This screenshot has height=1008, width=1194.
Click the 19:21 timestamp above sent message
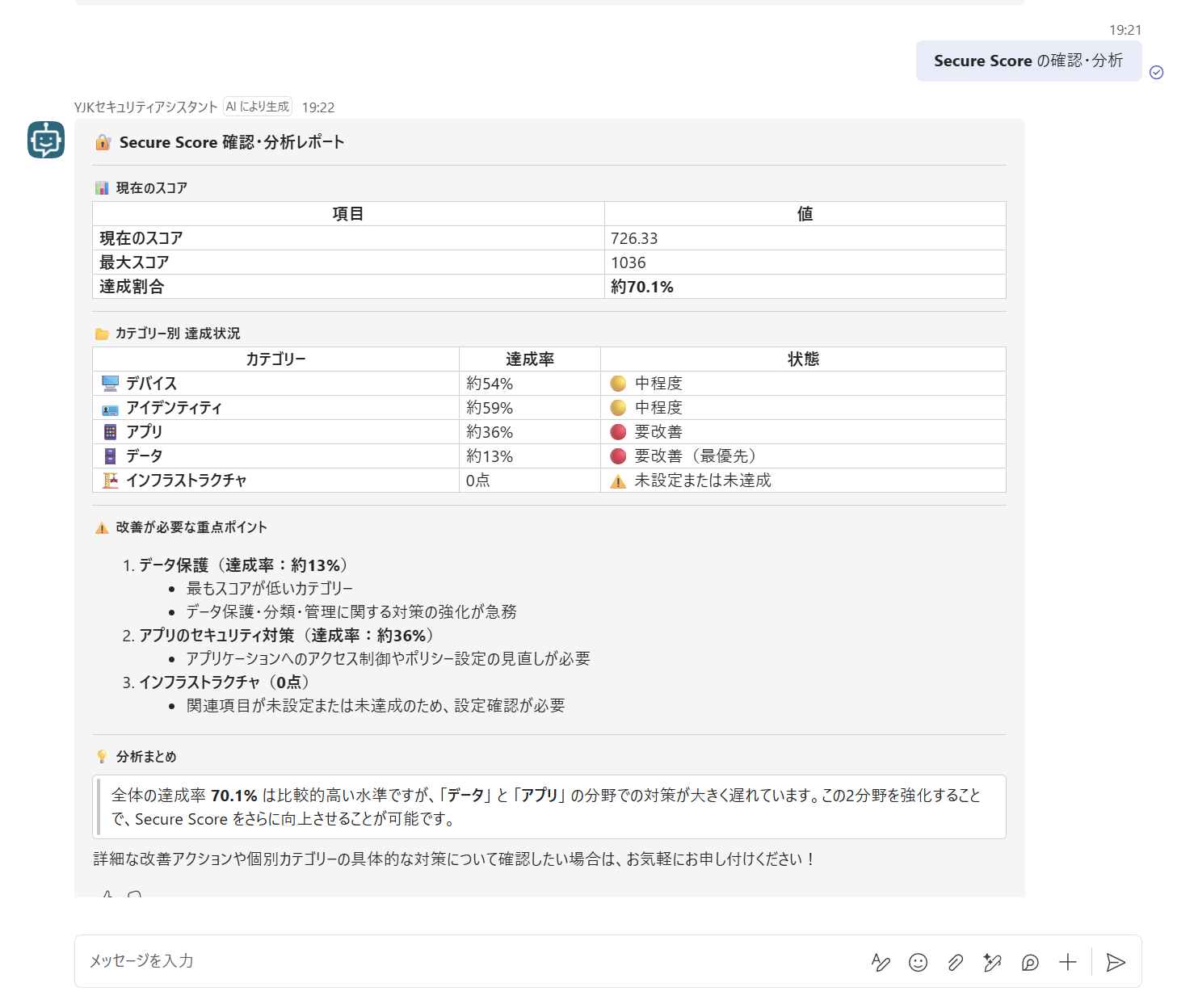[1125, 30]
